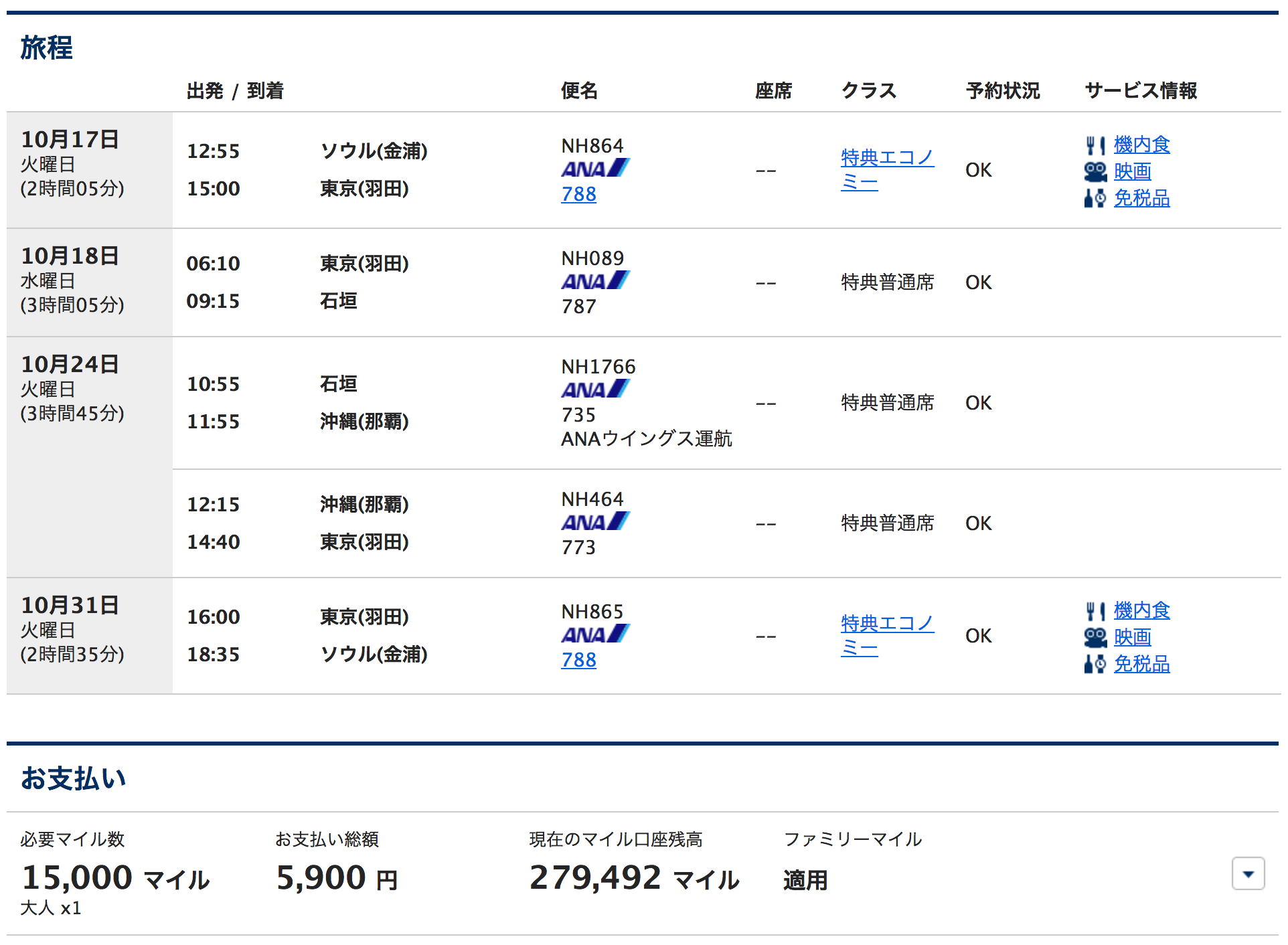This screenshot has height=945, width=1288.
Task: Open 機内食 link for October 17 flight
Action: click(1141, 145)
